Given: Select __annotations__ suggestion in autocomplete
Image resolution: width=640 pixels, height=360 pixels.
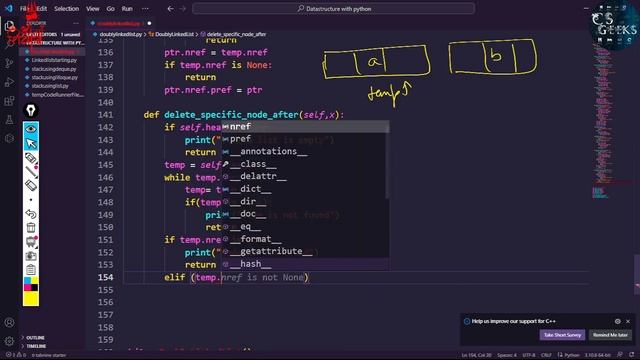Looking at the screenshot, I should tap(305, 151).
